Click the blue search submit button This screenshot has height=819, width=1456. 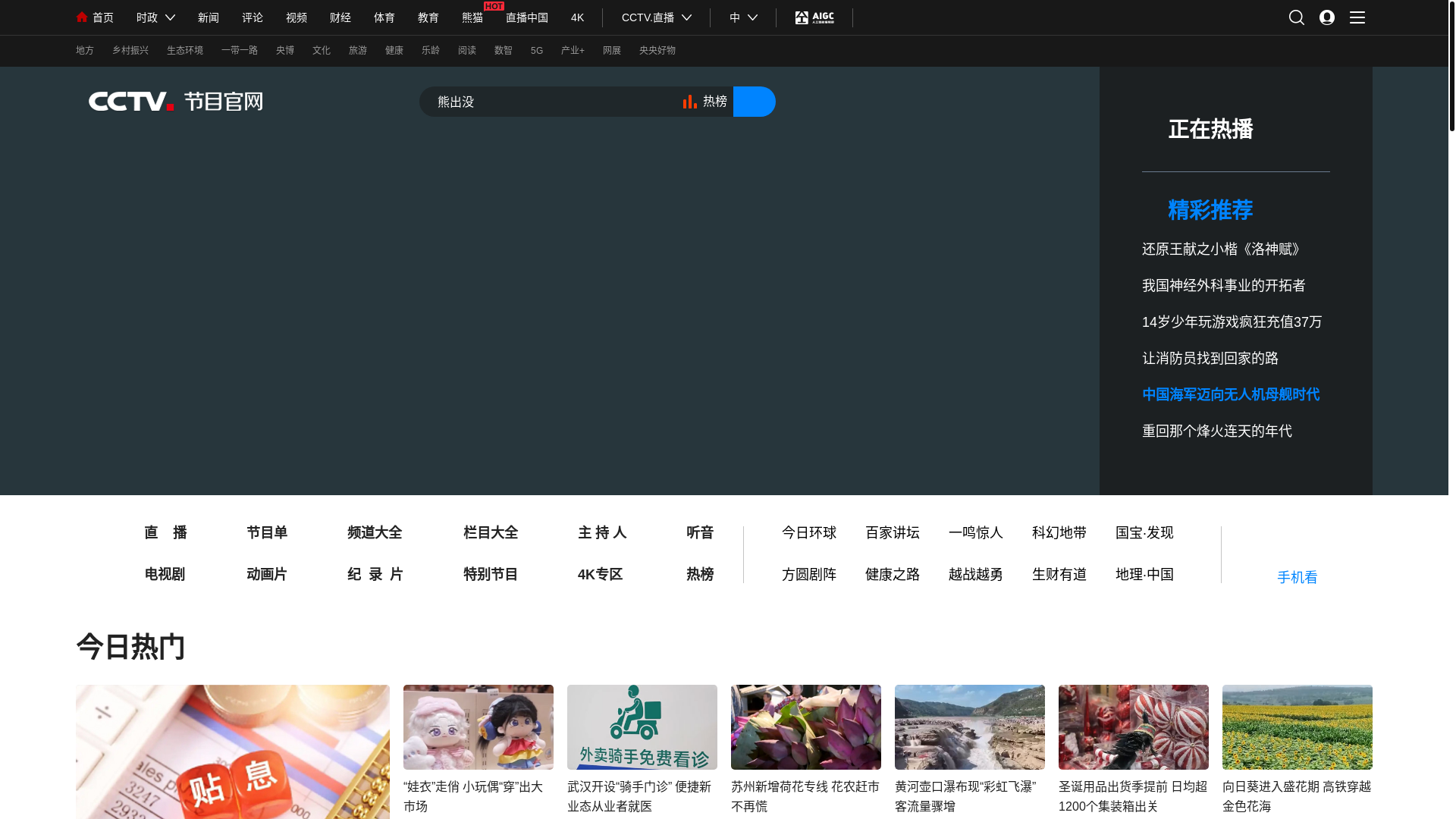[755, 102]
